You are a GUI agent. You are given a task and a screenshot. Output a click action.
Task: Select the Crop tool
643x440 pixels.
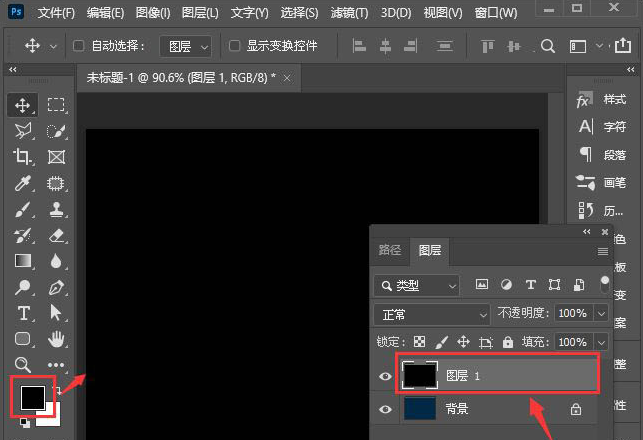coord(22,157)
